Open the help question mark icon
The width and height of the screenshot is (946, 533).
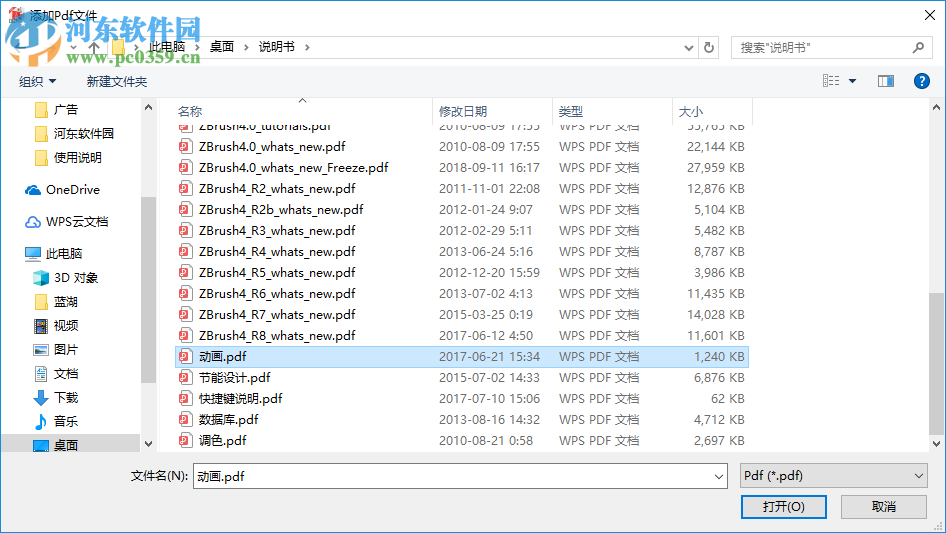click(x=921, y=81)
